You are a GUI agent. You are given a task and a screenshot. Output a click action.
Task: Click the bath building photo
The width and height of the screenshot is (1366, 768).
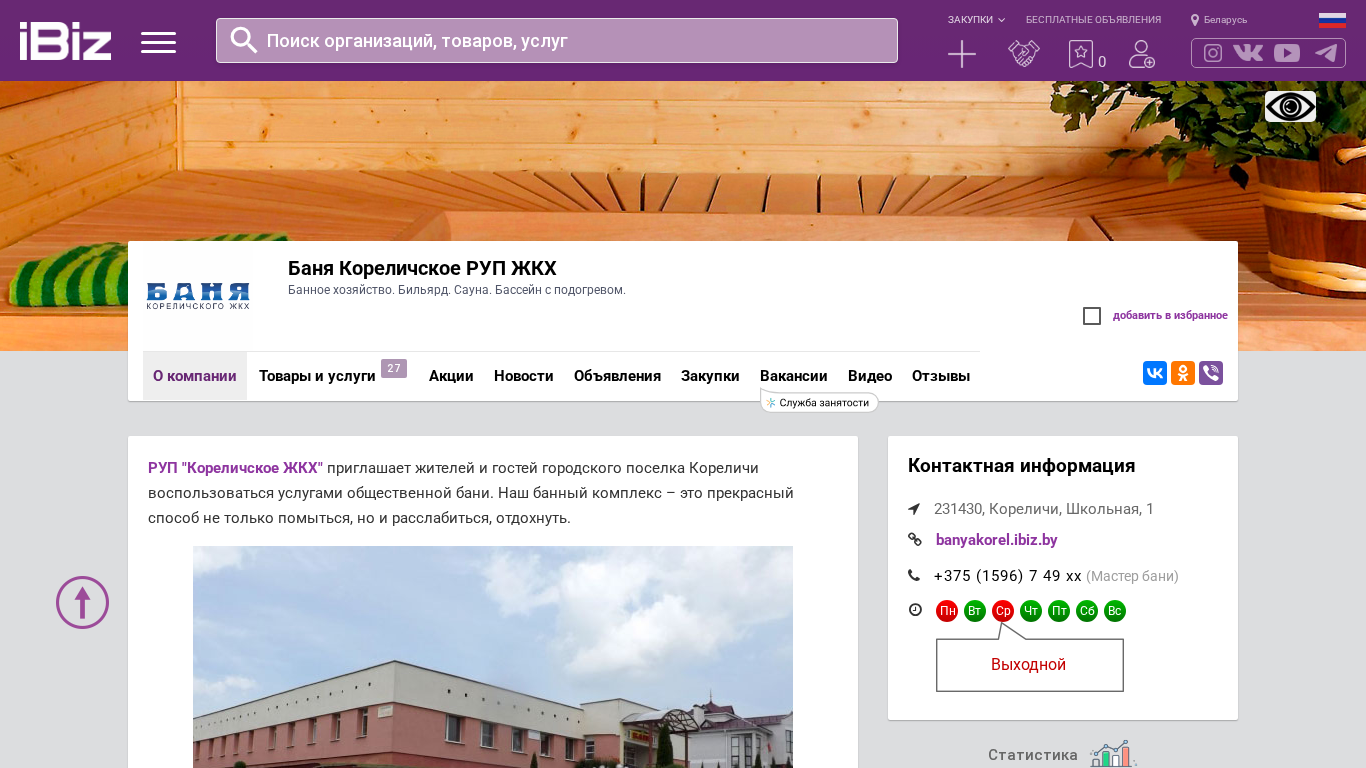click(493, 657)
